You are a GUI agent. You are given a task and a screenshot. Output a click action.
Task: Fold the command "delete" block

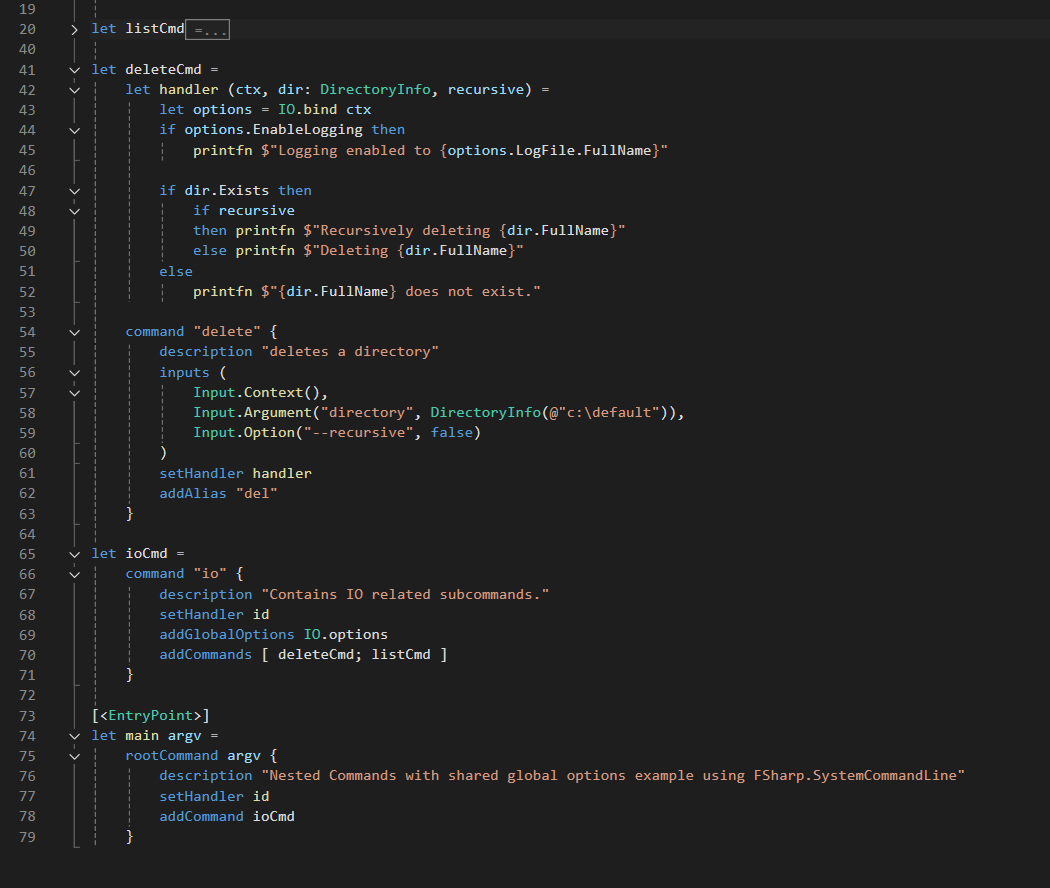[x=74, y=332]
